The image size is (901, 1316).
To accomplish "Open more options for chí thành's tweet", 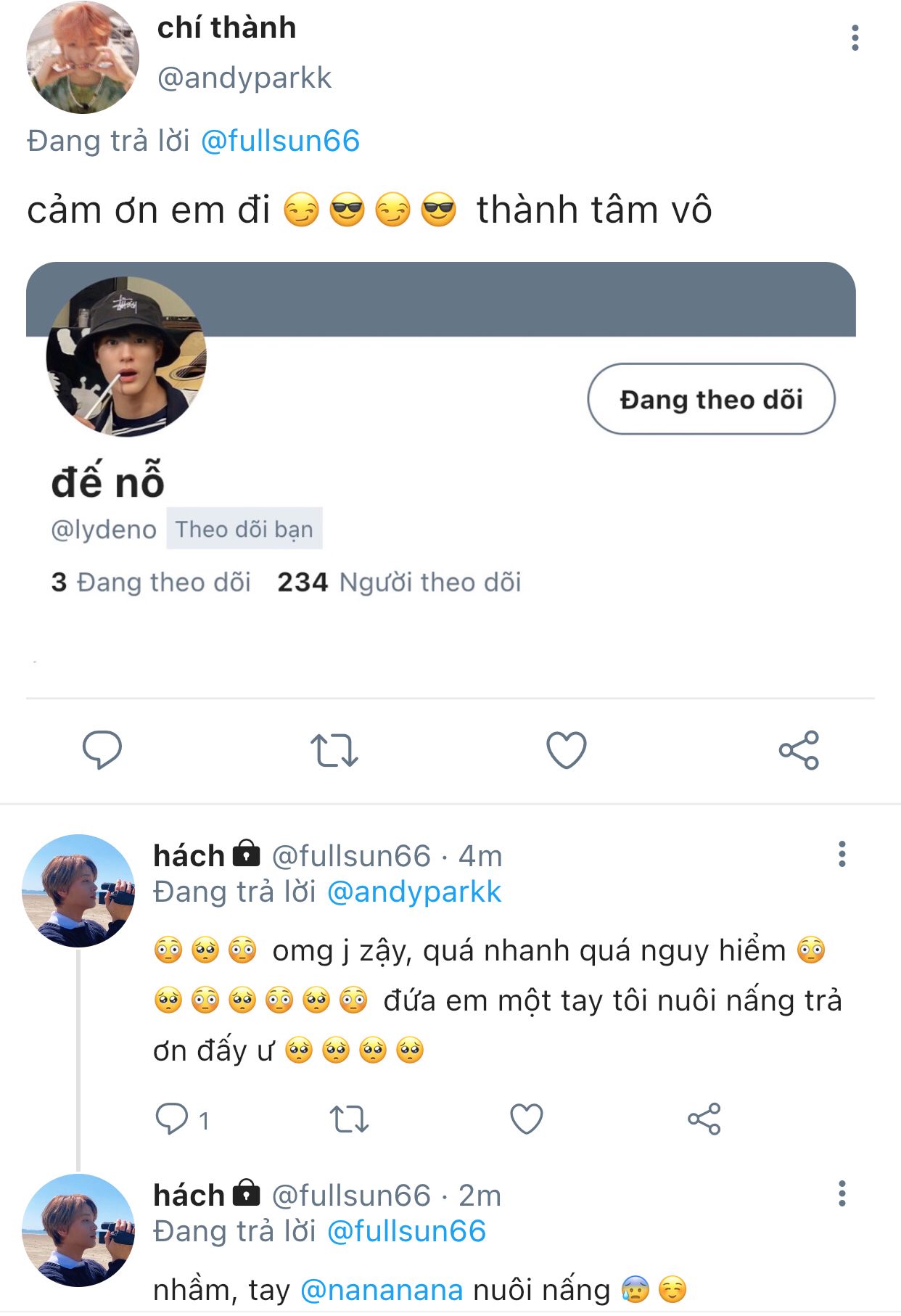I will (855, 38).
